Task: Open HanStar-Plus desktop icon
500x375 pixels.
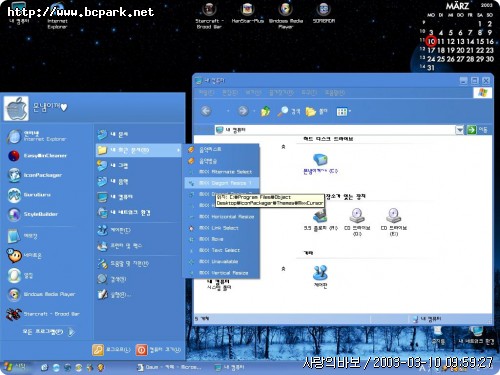Action: (x=247, y=13)
